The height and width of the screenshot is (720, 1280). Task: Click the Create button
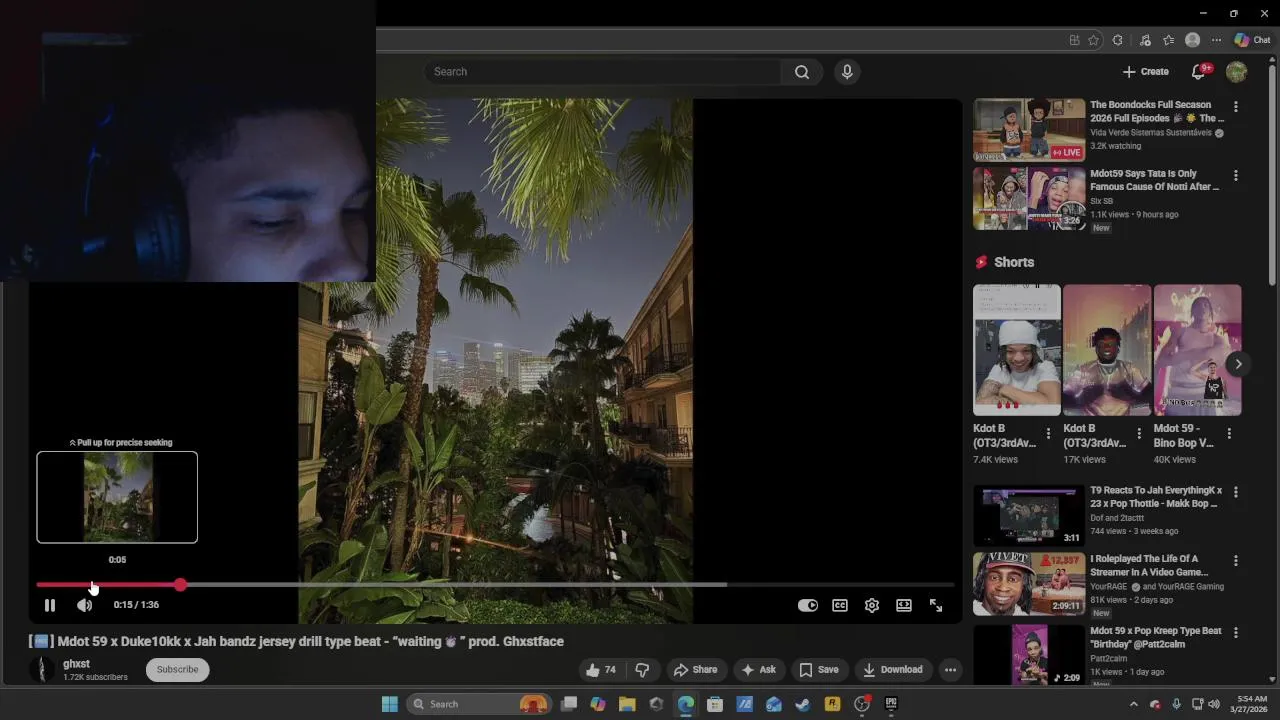click(x=1146, y=72)
